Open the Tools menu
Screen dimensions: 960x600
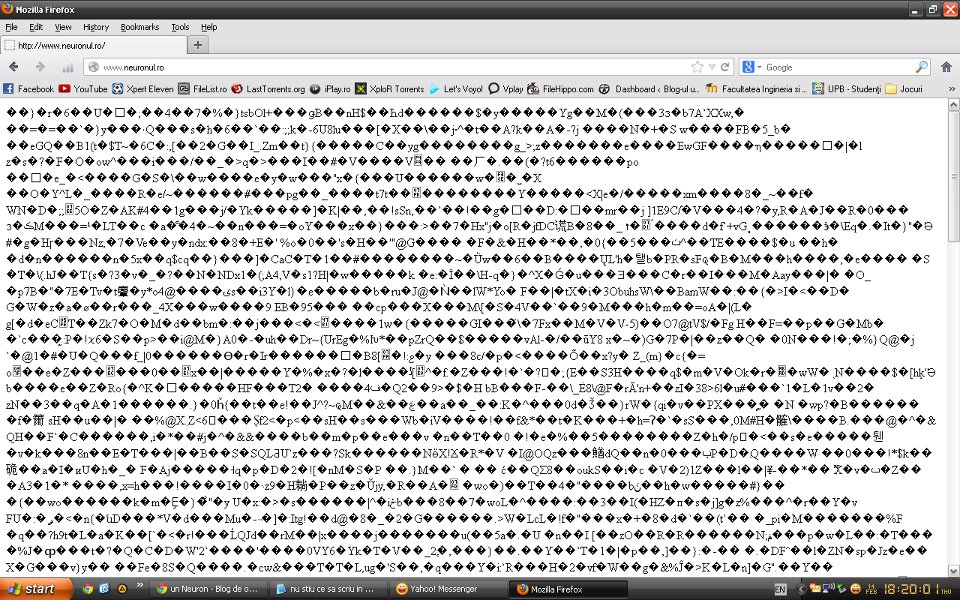(x=180, y=27)
